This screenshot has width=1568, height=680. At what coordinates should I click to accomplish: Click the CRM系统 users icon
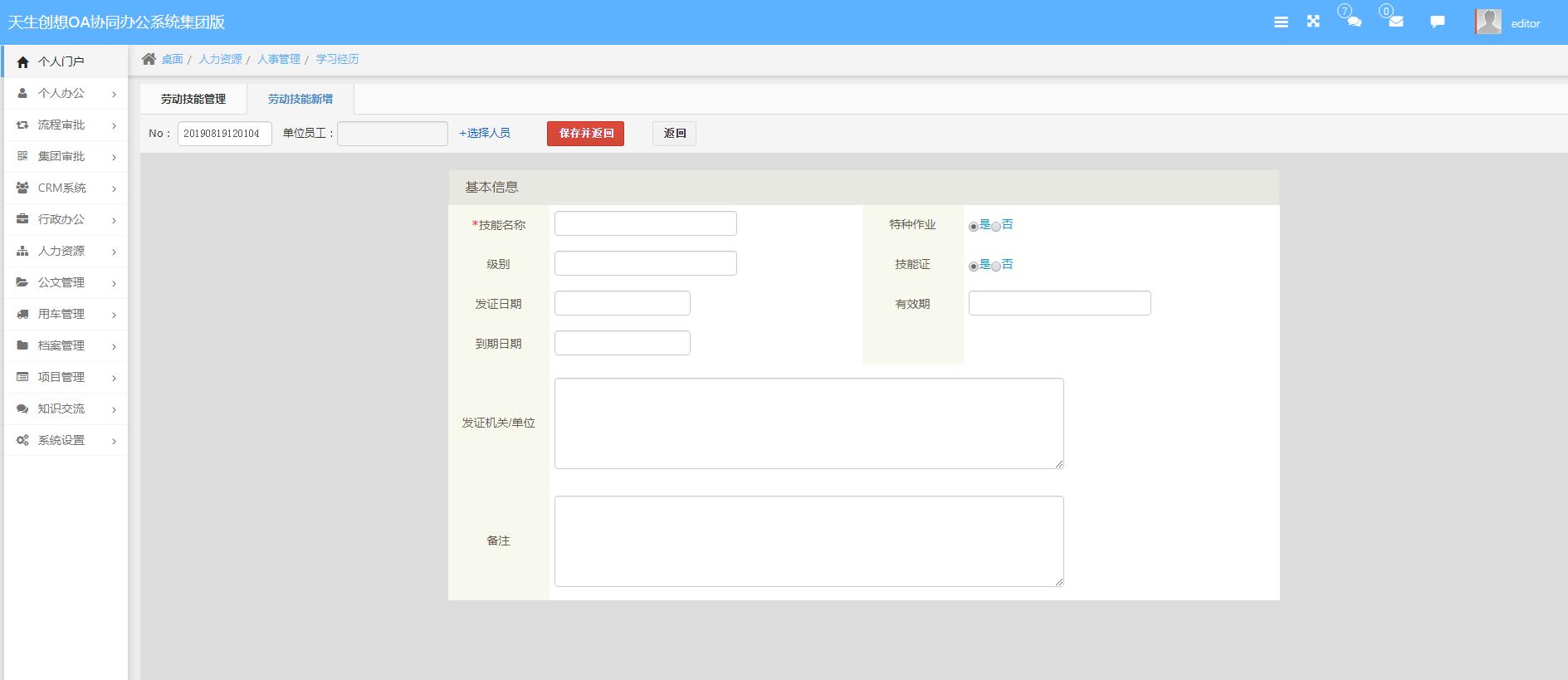(x=22, y=188)
